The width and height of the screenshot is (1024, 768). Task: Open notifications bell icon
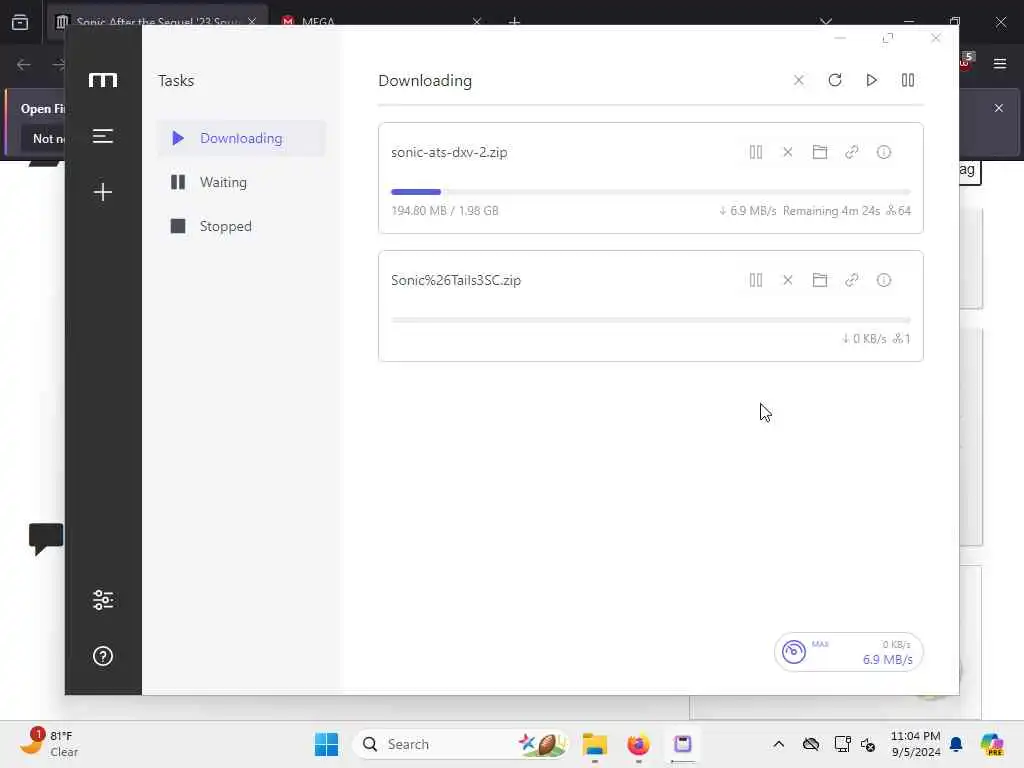[956, 744]
